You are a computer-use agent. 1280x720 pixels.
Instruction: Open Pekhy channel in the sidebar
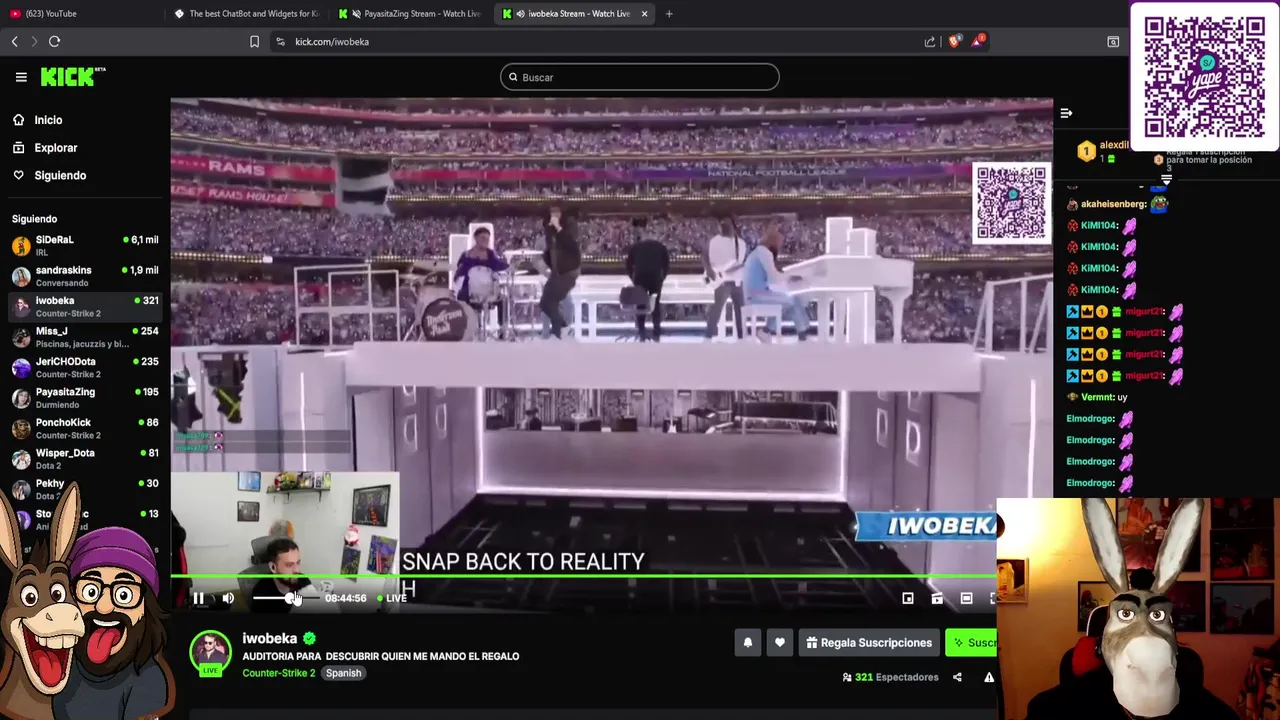pyautogui.click(x=85, y=489)
